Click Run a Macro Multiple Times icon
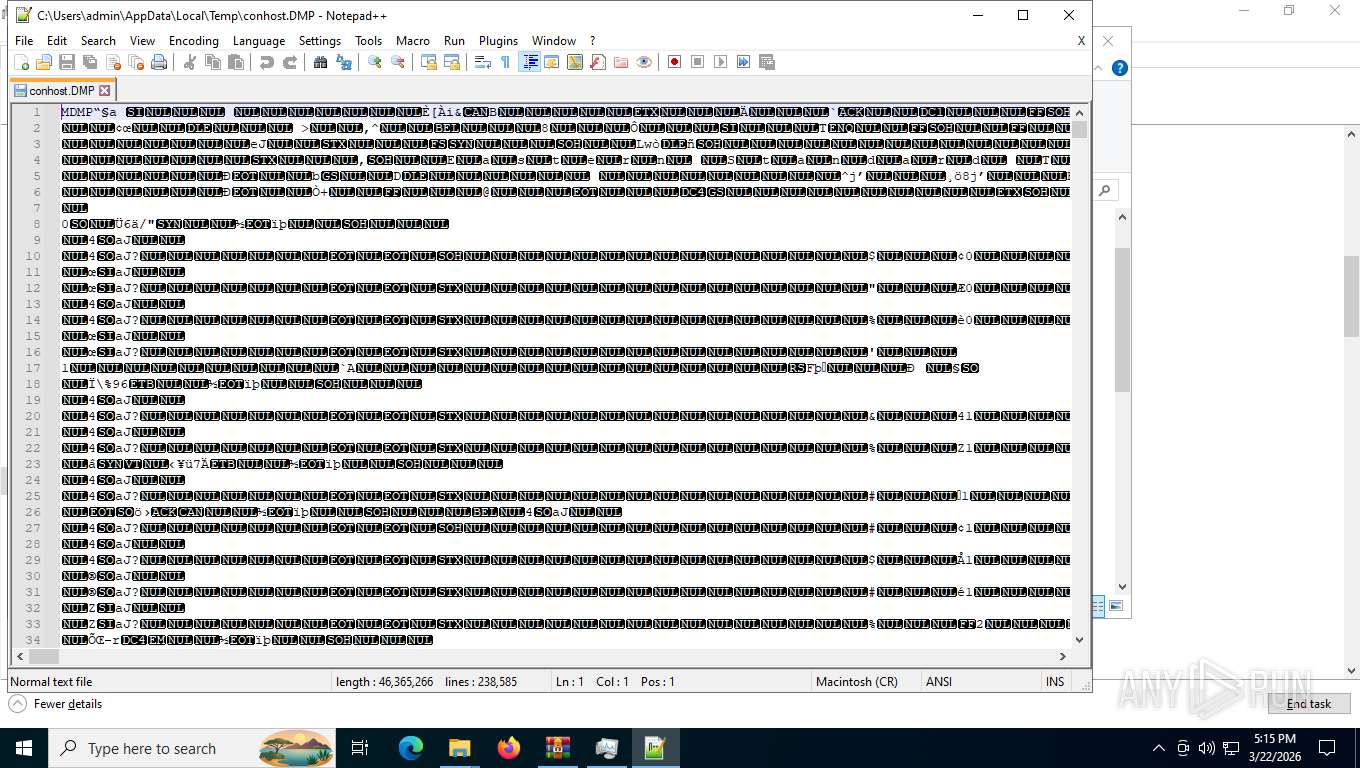This screenshot has height=768, width=1360. pyautogui.click(x=744, y=62)
